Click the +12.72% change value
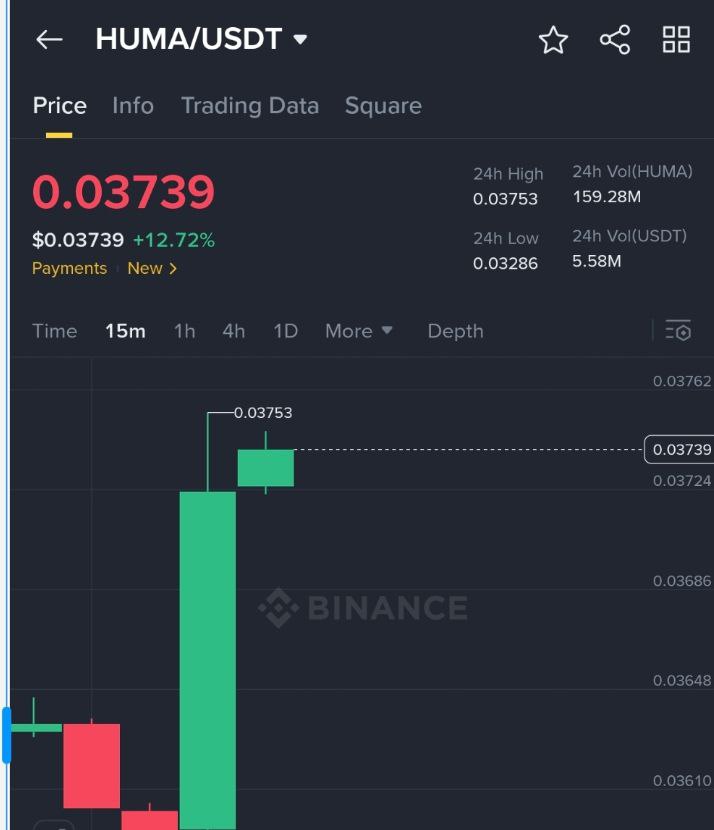Image resolution: width=714 pixels, height=830 pixels. (174, 240)
